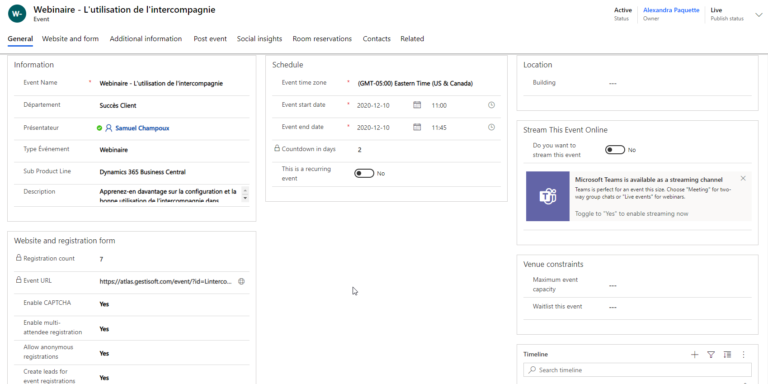Click the Microsoft Teams logo tile
768x384 pixels.
[x=548, y=196]
